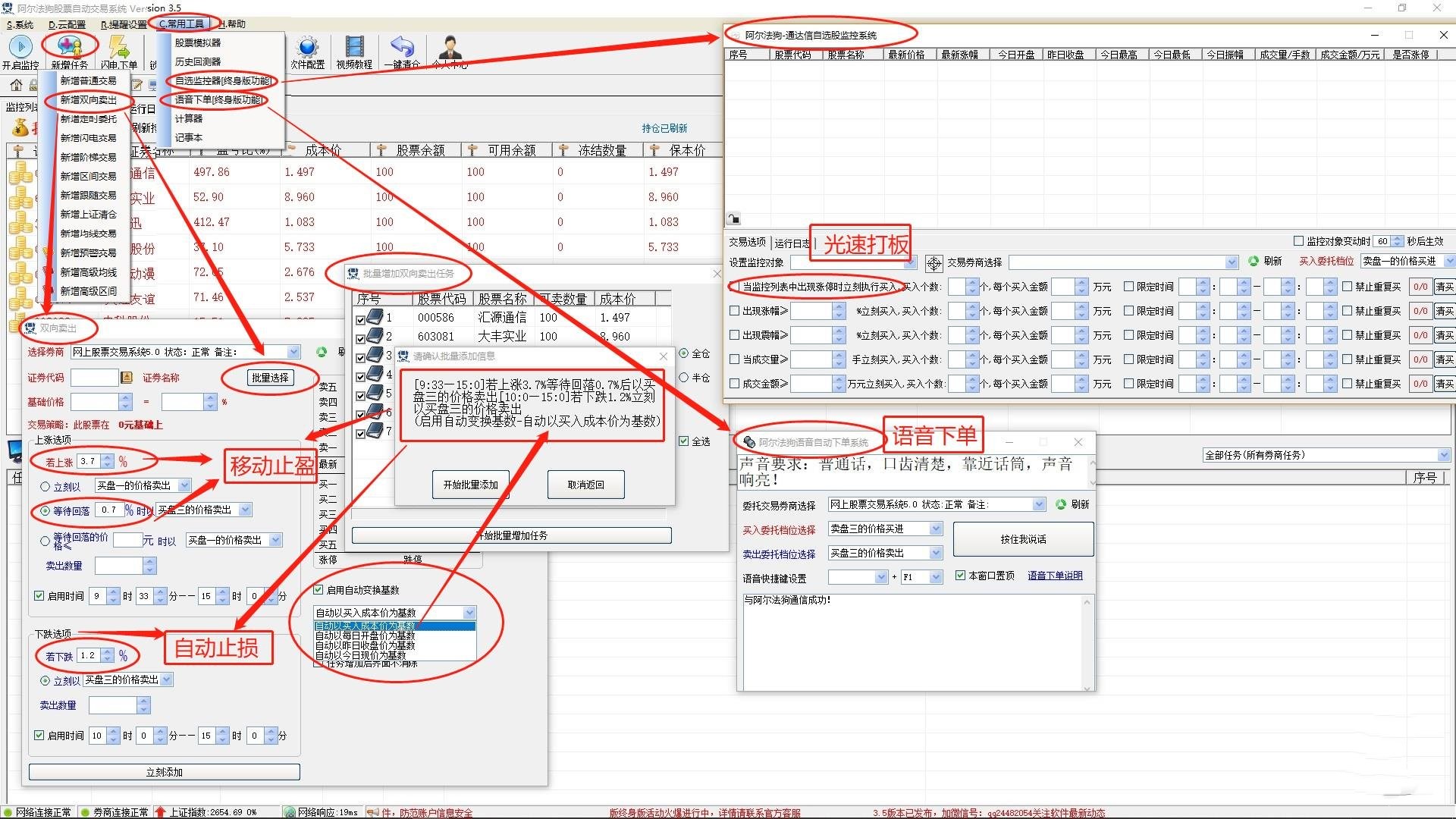1456x819 pixels.
Task: Select the 半仓 radio button
Action: pos(684,378)
